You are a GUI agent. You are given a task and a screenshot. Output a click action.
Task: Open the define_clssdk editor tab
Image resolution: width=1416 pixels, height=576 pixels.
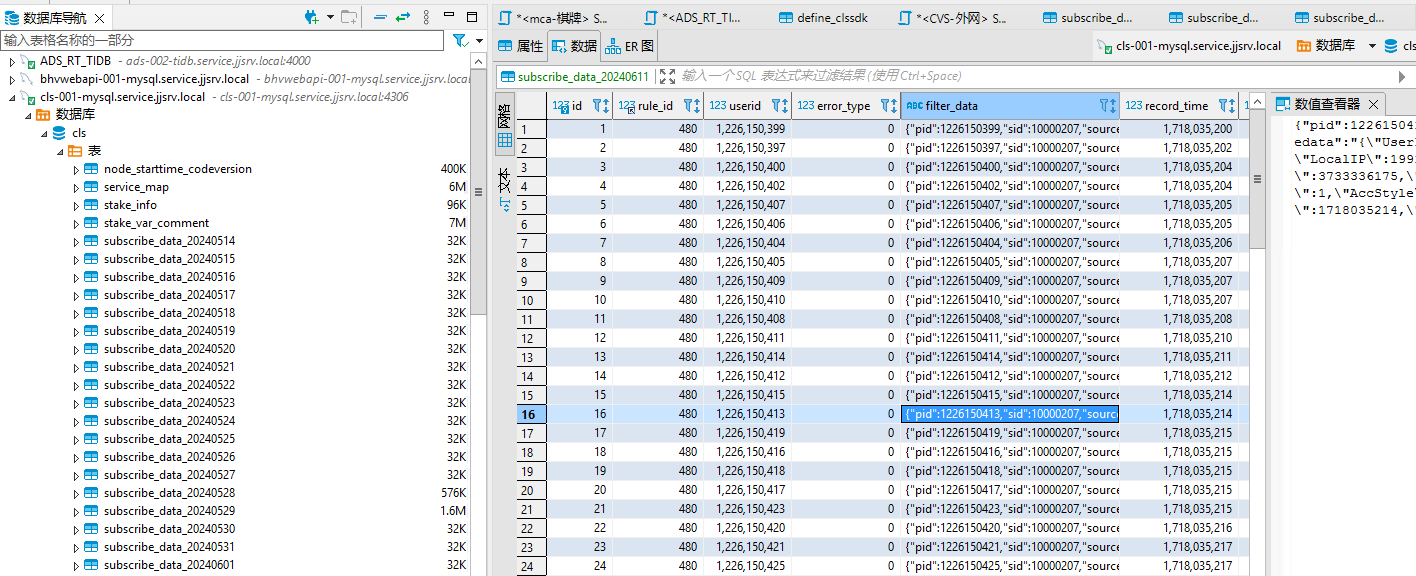(x=831, y=18)
